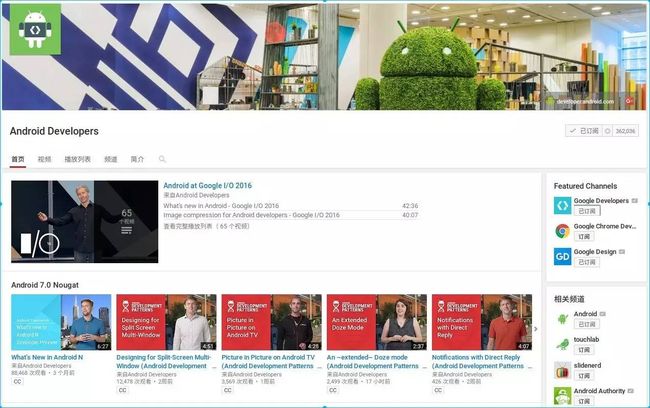Viewport: 650px width, 408px height.
Task: Toggle the main subscribed (已订阅) button
Action: point(584,131)
